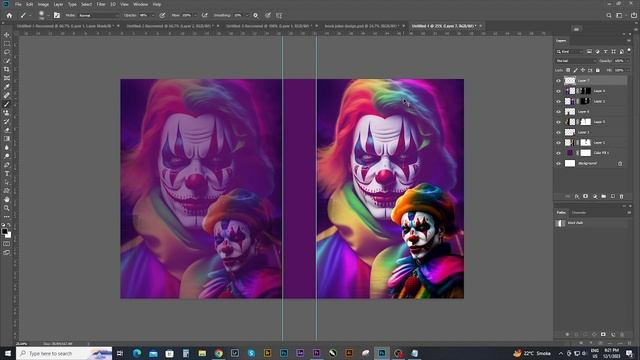Create new adjustment layer icon
This screenshot has width=640, height=360.
tap(595, 196)
